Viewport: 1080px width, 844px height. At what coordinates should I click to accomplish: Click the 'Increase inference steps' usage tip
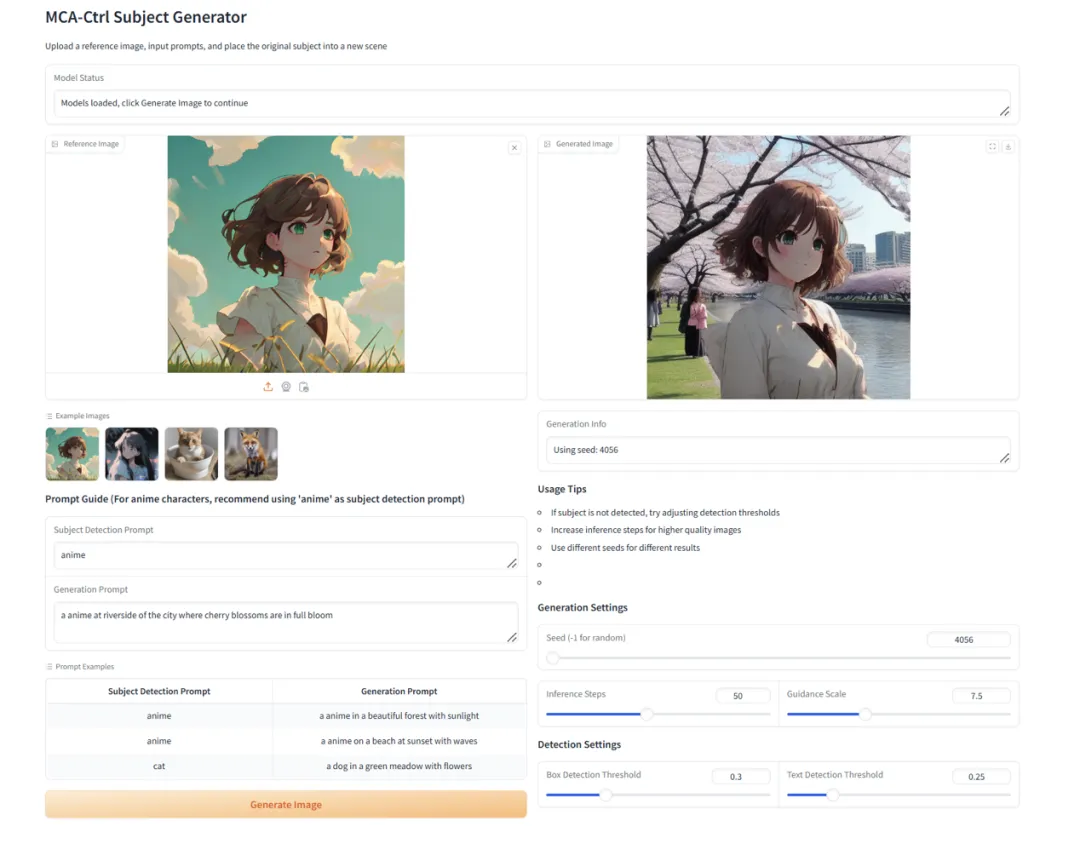click(x=645, y=530)
